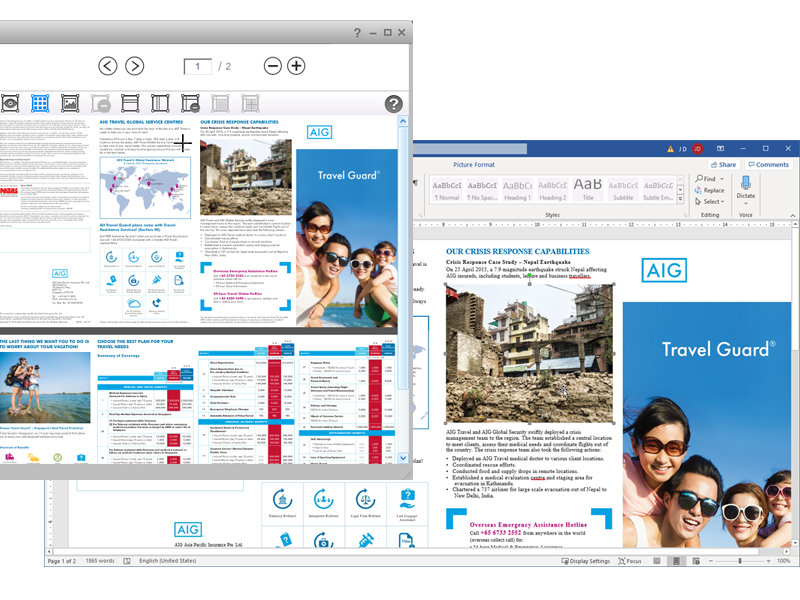Click the page number field showing 1
Viewport: 800px width, 600px height.
click(197, 66)
